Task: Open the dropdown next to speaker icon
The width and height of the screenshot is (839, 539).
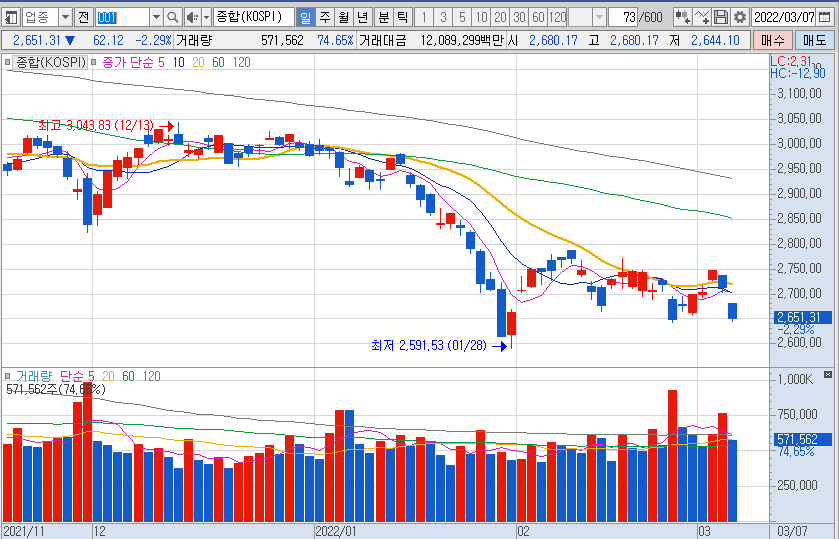Action: pyautogui.click(x=207, y=17)
